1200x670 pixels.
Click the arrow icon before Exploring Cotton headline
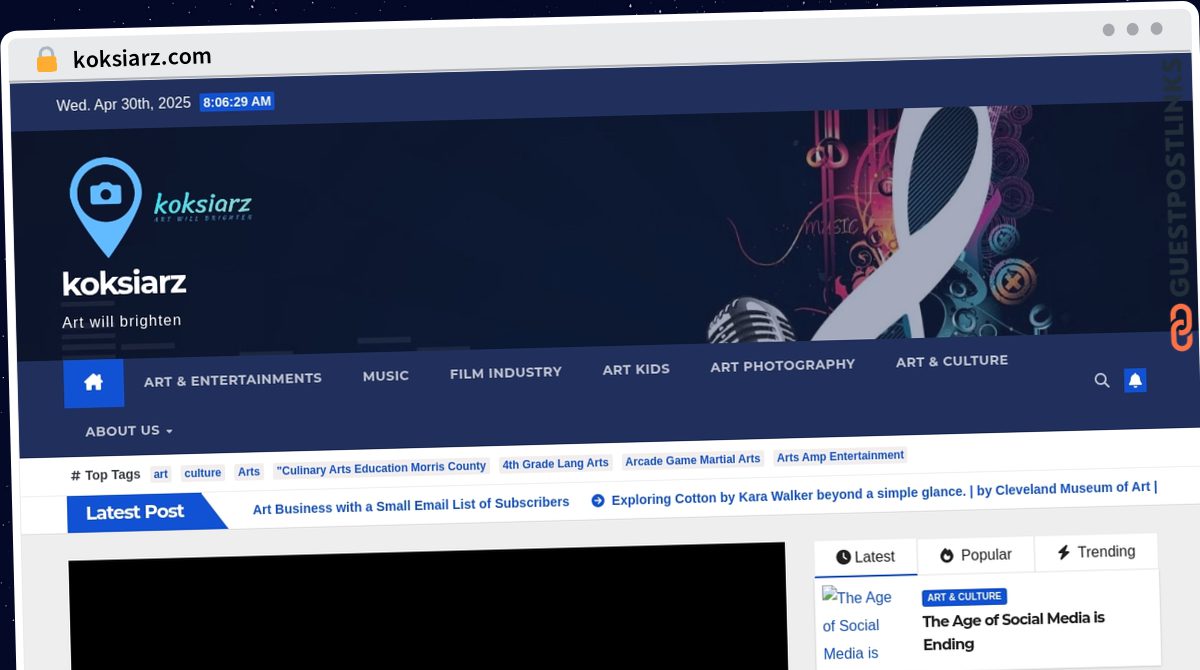[598, 500]
